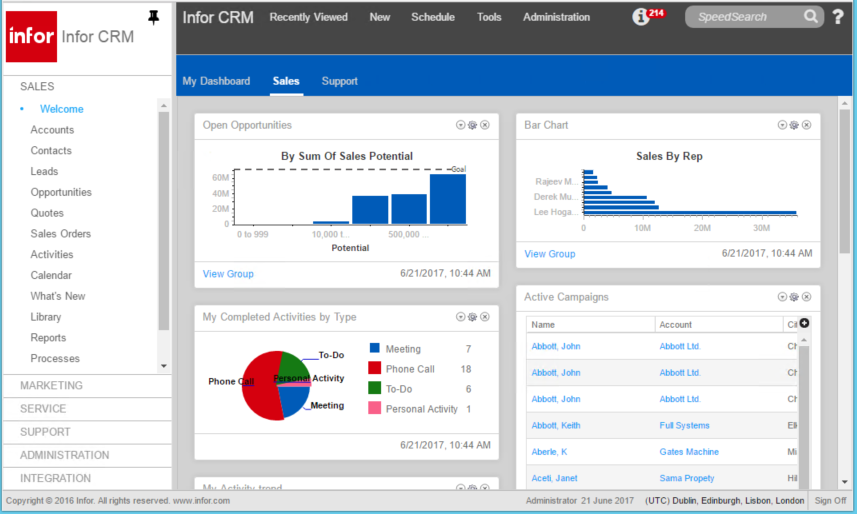This screenshot has width=857, height=514.
Task: Open the Bar Chart widget settings gear
Action: [794, 125]
